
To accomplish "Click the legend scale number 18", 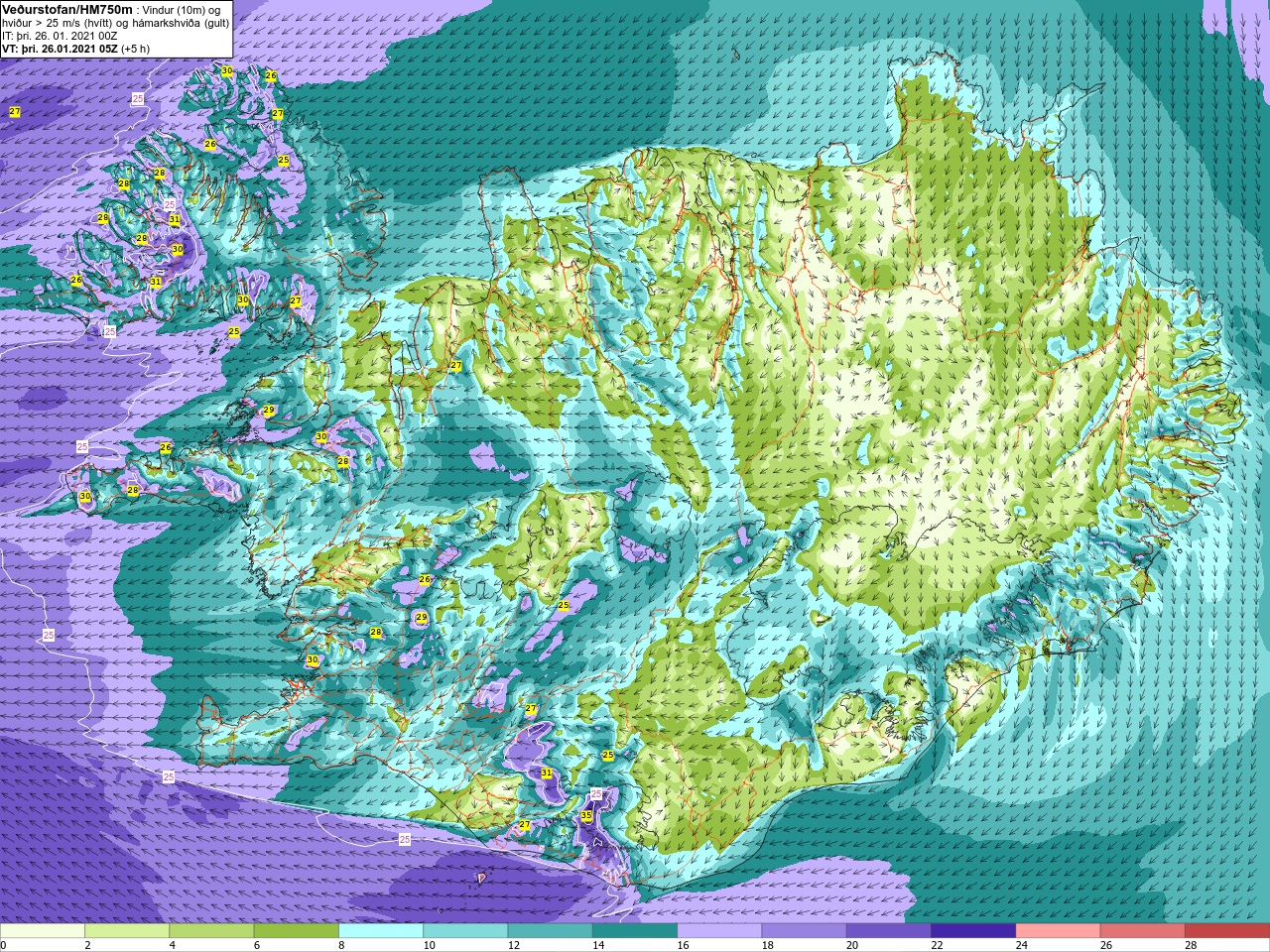I will click(x=767, y=945).
